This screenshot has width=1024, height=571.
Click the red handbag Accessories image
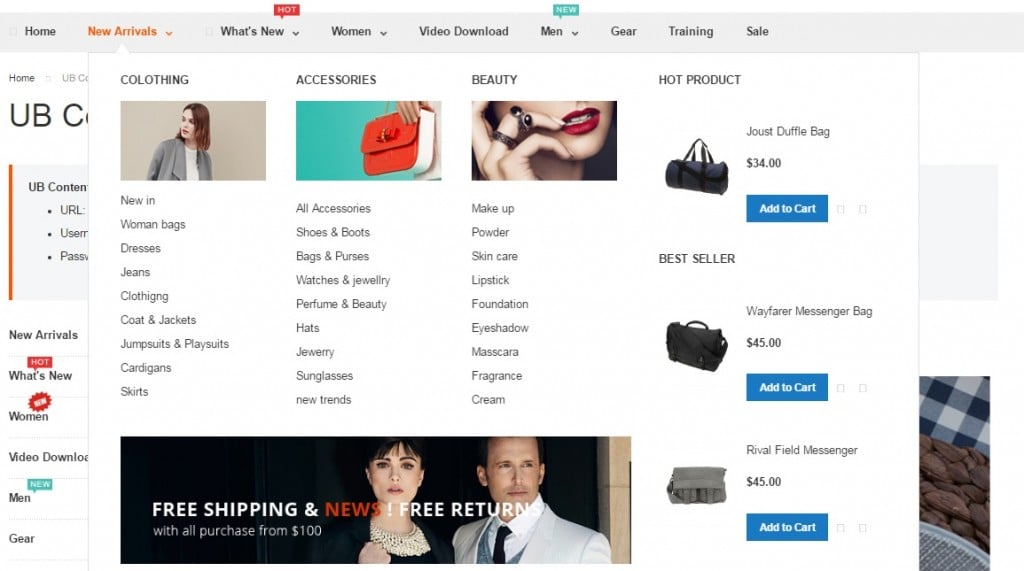pyautogui.click(x=368, y=140)
